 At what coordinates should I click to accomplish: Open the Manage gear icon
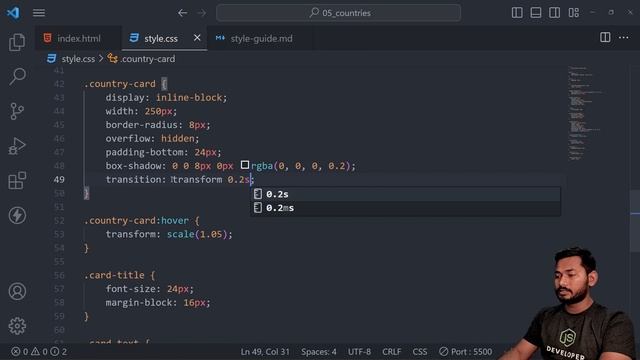[x=17, y=326]
